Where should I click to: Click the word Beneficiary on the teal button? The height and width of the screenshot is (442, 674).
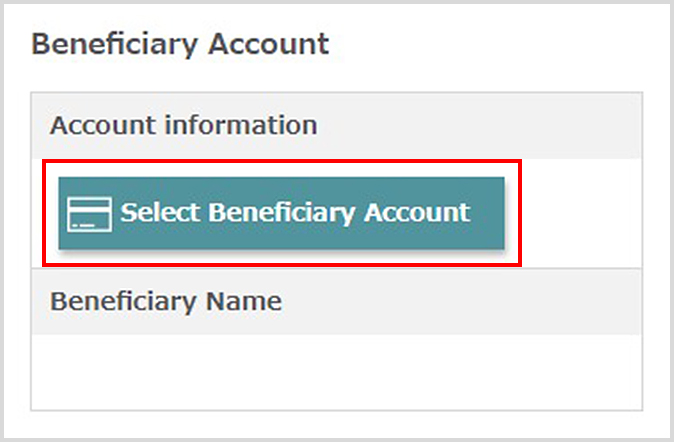pyautogui.click(x=282, y=214)
